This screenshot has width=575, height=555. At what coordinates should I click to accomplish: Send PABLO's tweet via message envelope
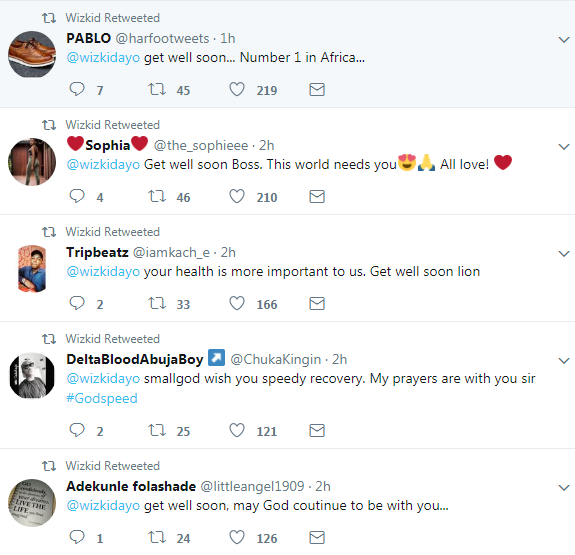click(x=317, y=90)
